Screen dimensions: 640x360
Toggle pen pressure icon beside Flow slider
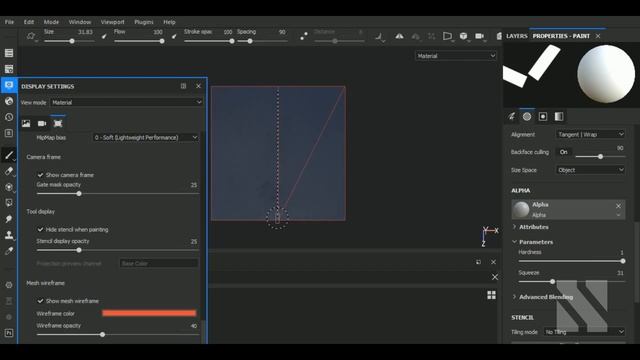174,36
